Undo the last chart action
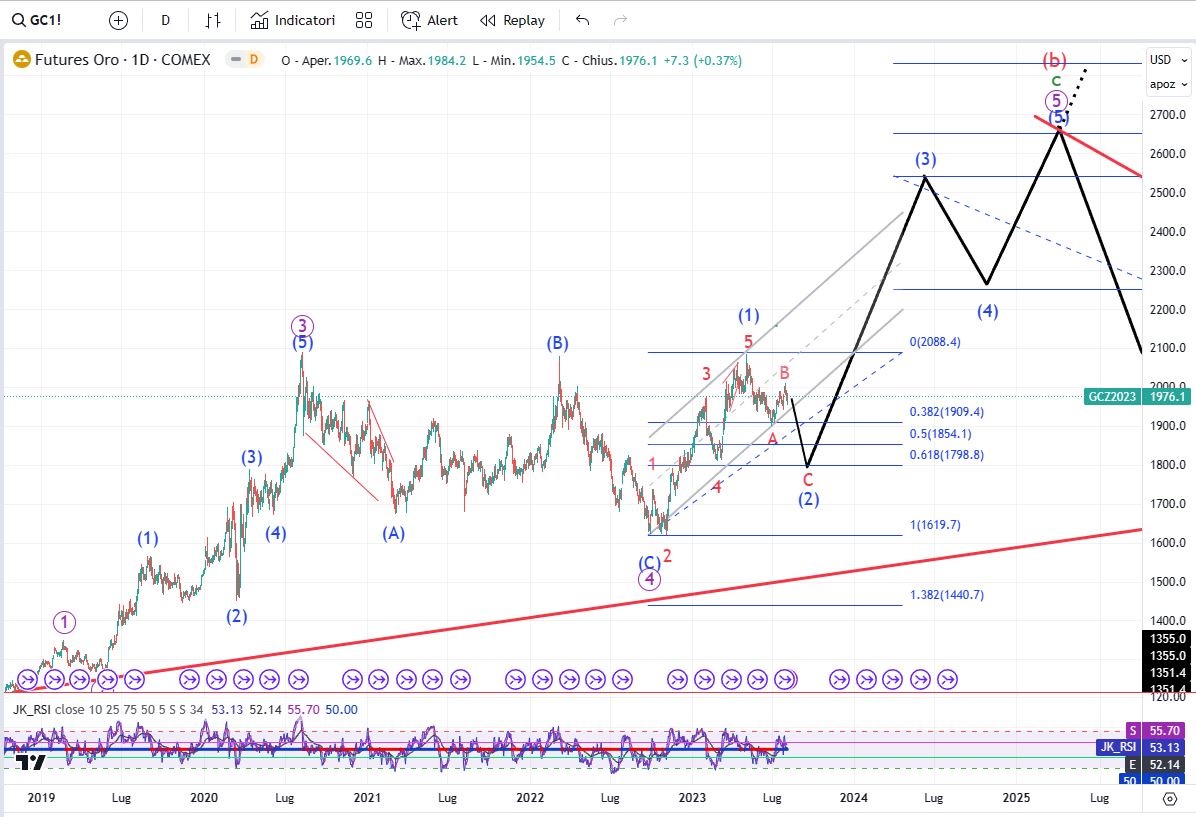1196x817 pixels. tap(583, 21)
